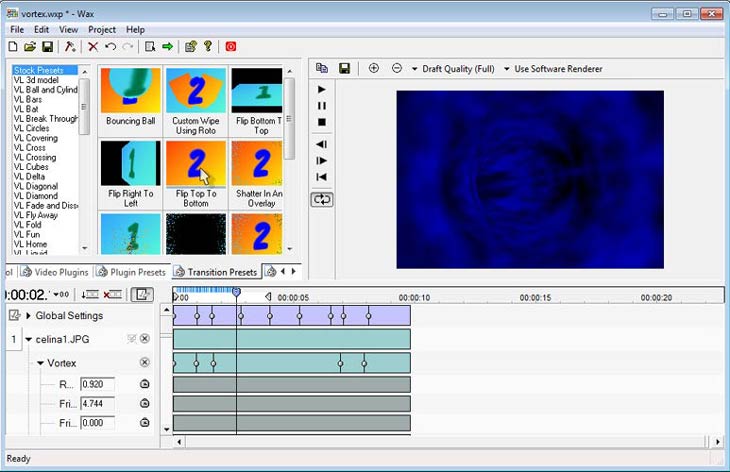Stop preview playback
The image size is (730, 472).
click(321, 122)
